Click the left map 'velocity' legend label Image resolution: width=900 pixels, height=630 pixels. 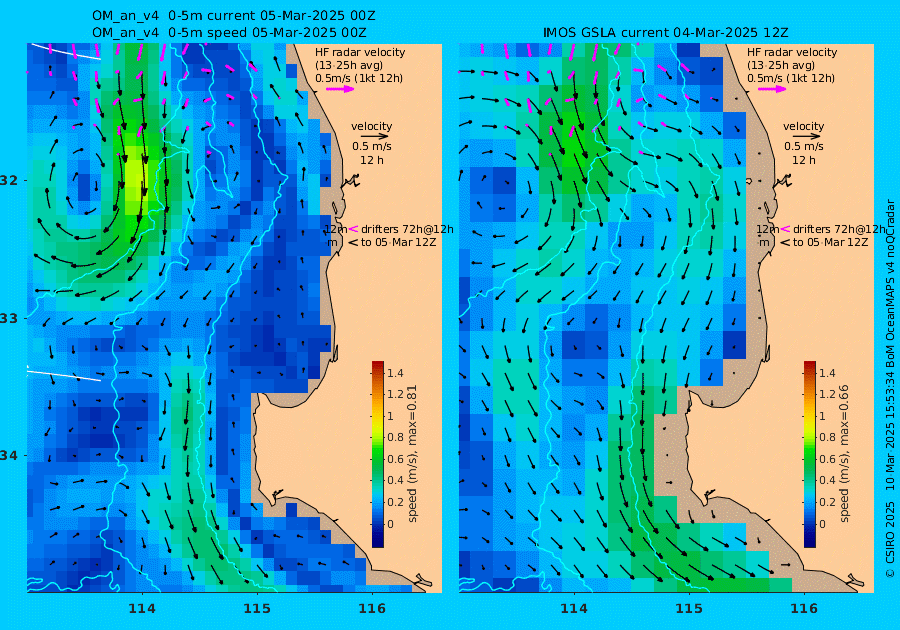point(371,126)
